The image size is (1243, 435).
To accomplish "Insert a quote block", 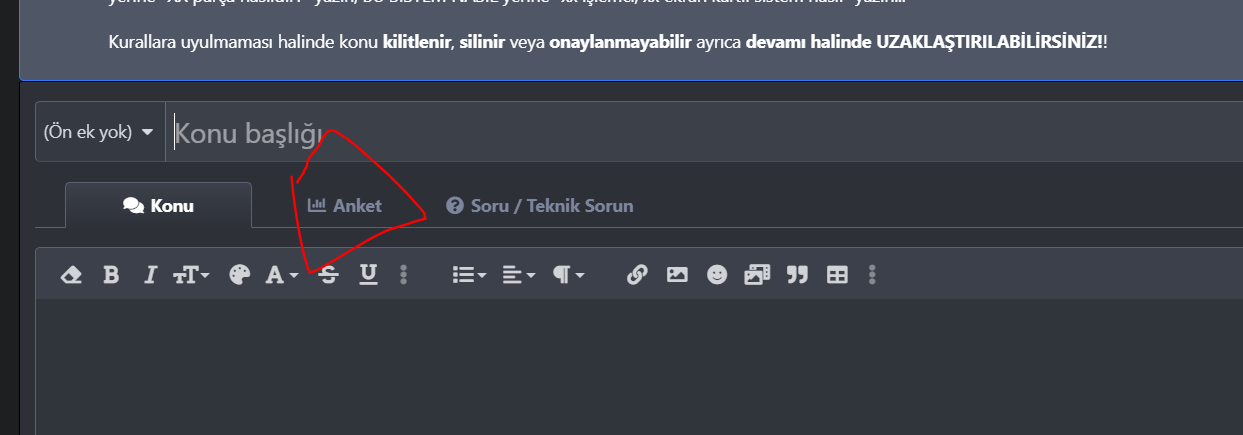I will [x=797, y=275].
